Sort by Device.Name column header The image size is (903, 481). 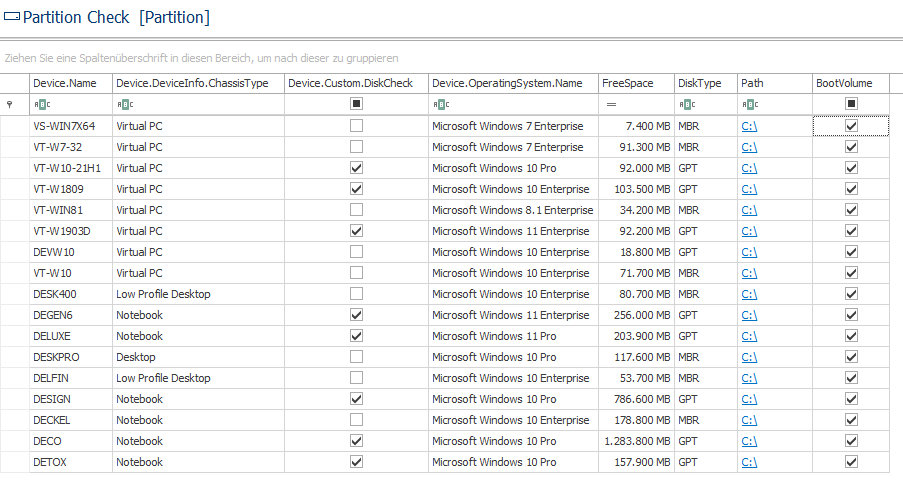pos(71,83)
